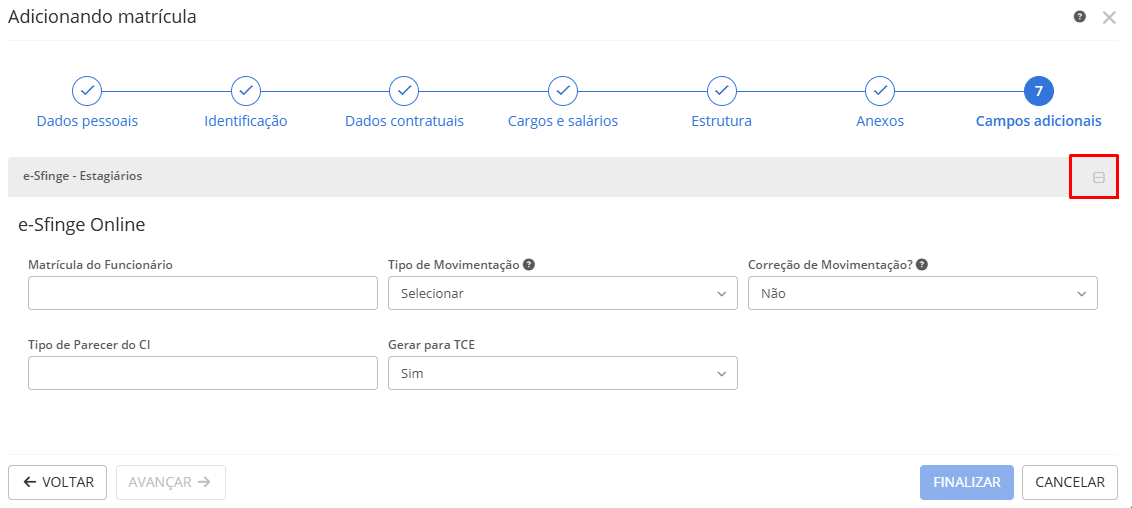Viewport: 1132px width, 508px height.
Task: Select the Campos adicionais step label
Action: (1038, 121)
